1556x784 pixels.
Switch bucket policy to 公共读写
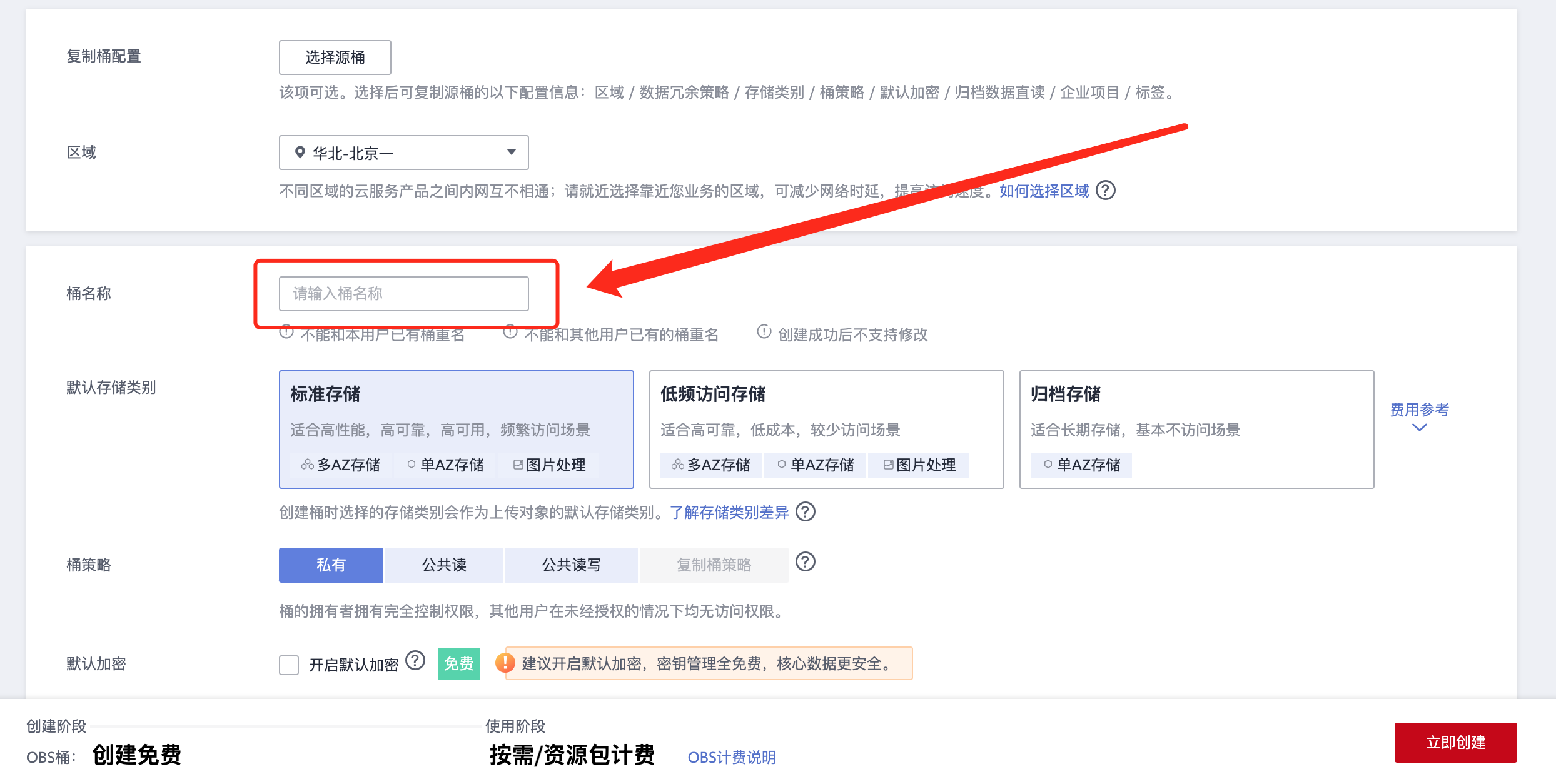571,565
